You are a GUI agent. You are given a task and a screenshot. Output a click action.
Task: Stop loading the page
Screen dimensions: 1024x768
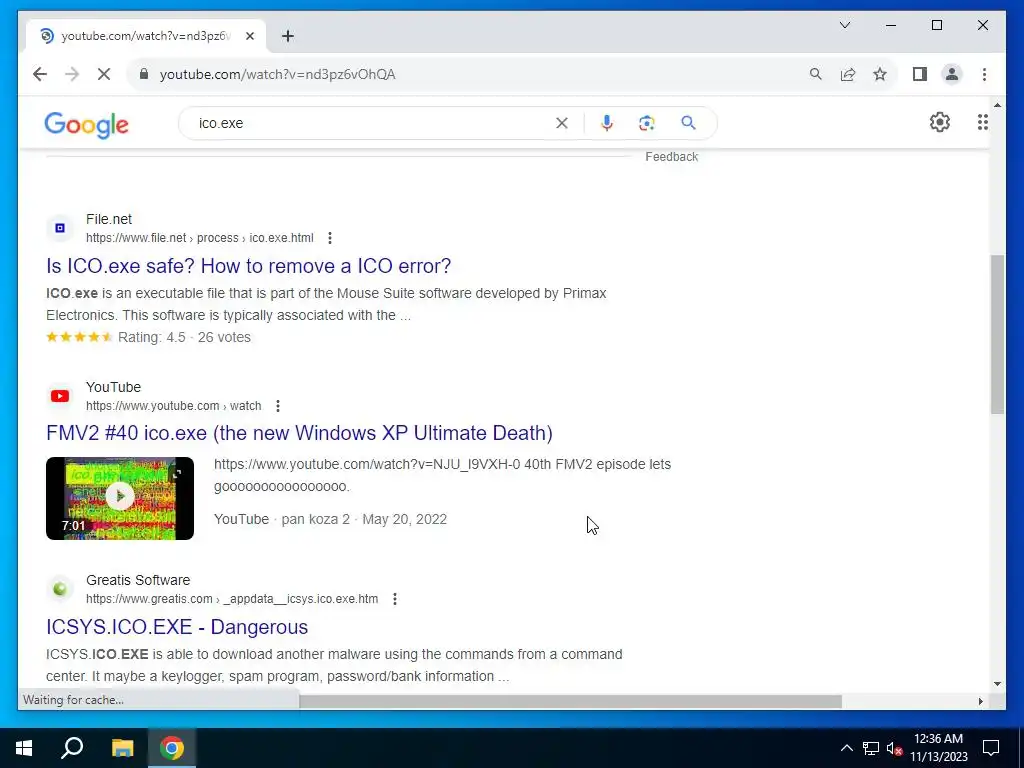(104, 74)
